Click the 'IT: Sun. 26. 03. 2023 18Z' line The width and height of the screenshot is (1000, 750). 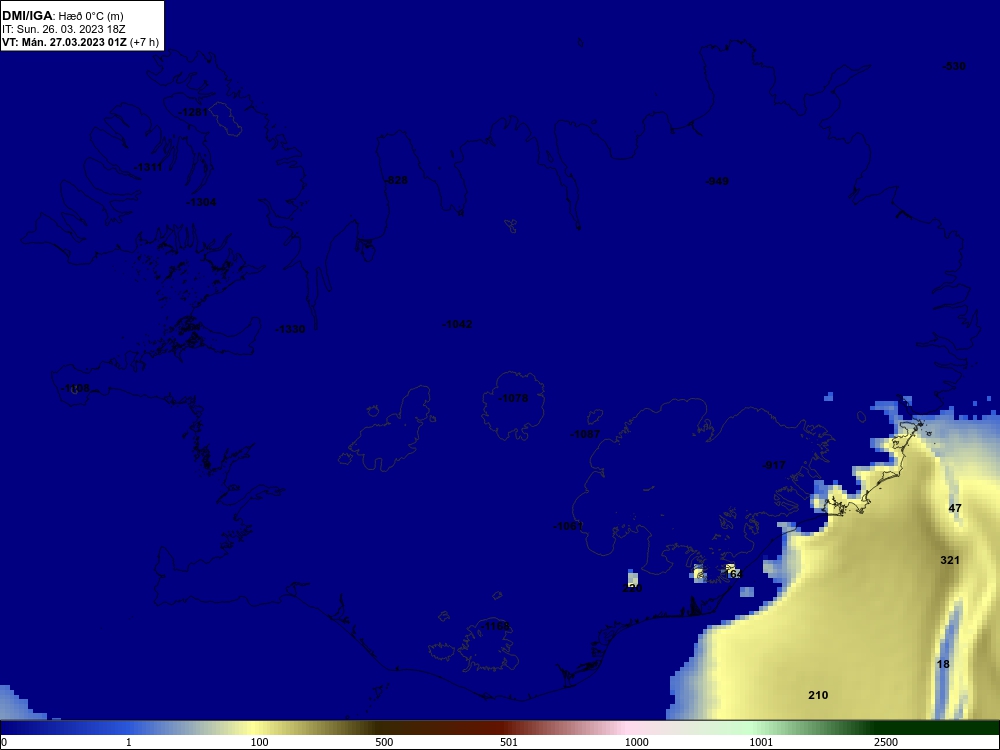coord(64,29)
